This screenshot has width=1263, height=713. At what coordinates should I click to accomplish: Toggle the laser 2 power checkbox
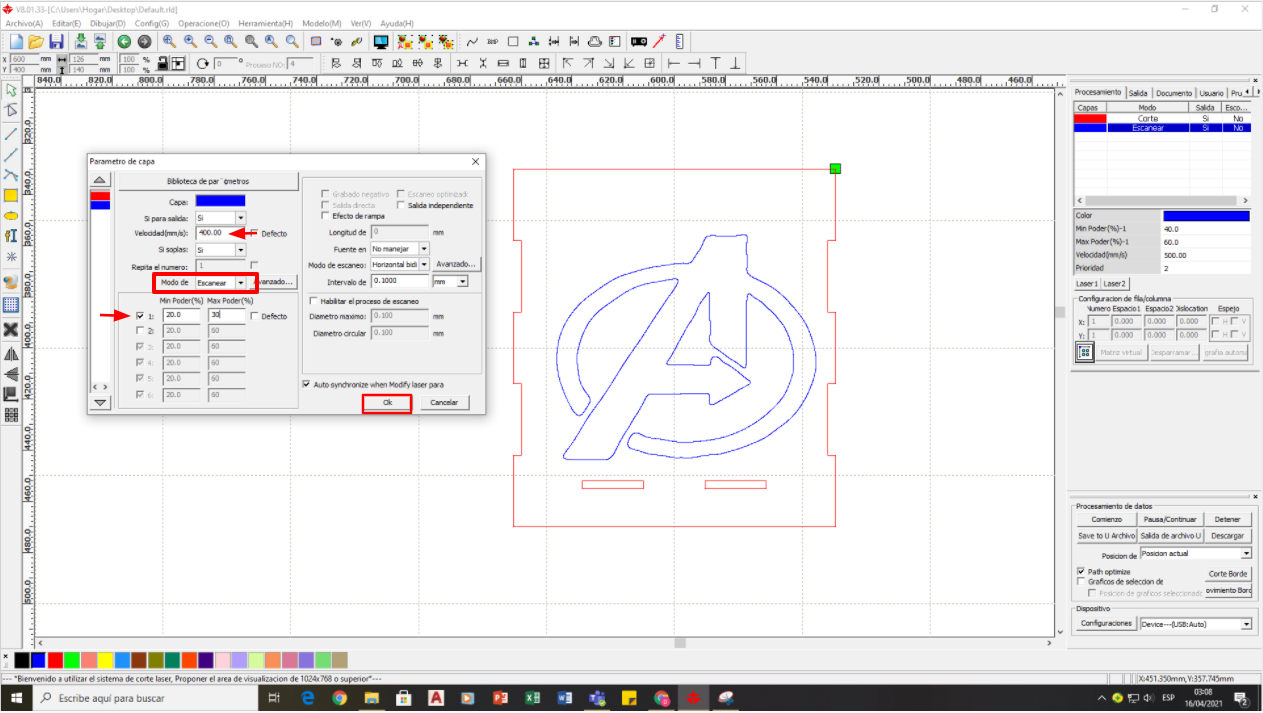(x=139, y=330)
